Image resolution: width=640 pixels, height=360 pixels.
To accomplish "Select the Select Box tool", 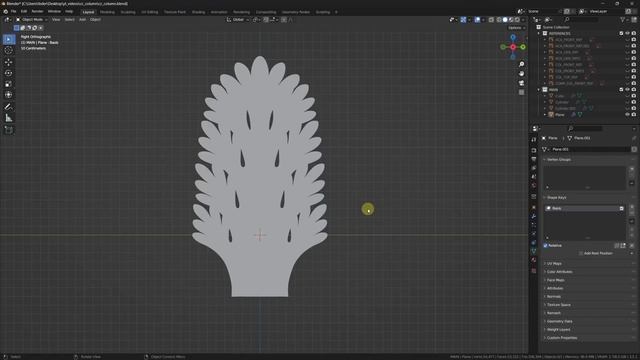I will (9, 39).
